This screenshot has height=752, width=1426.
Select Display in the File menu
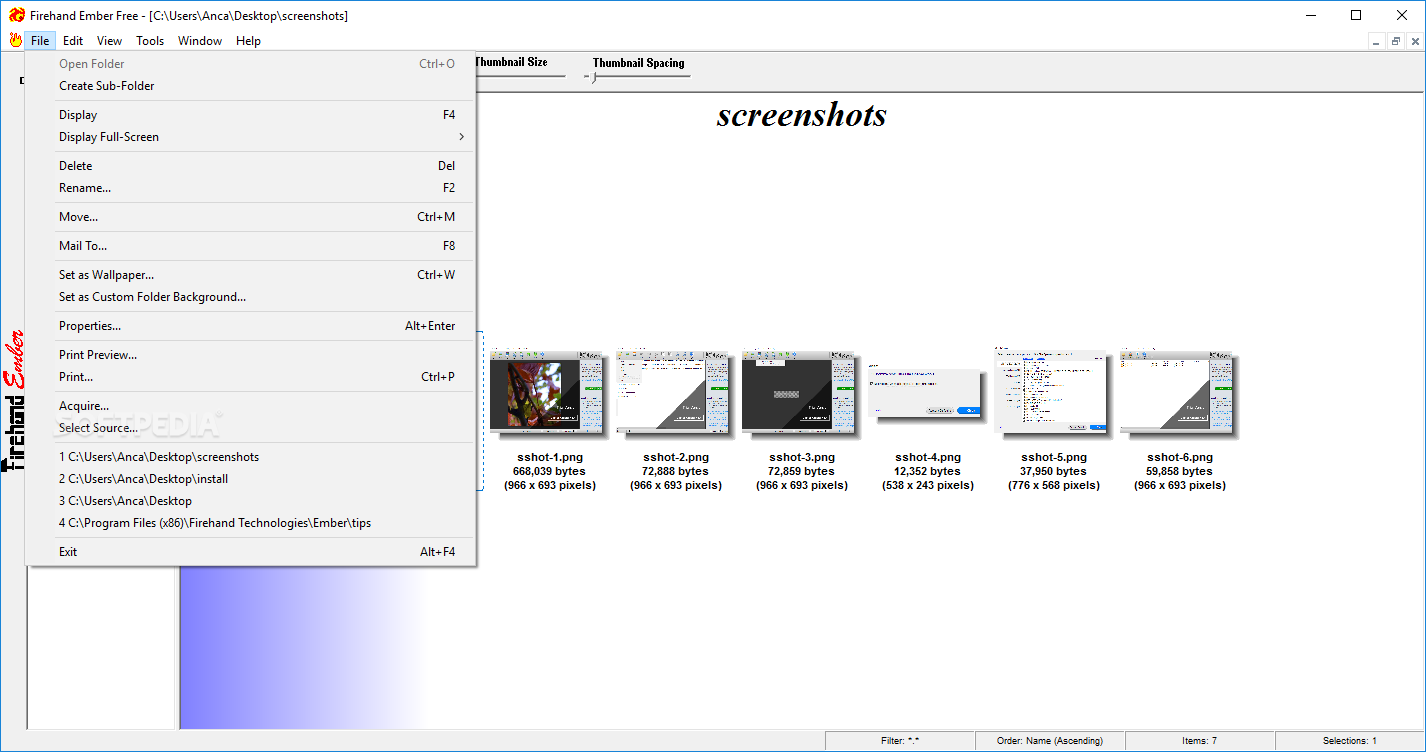250,115
